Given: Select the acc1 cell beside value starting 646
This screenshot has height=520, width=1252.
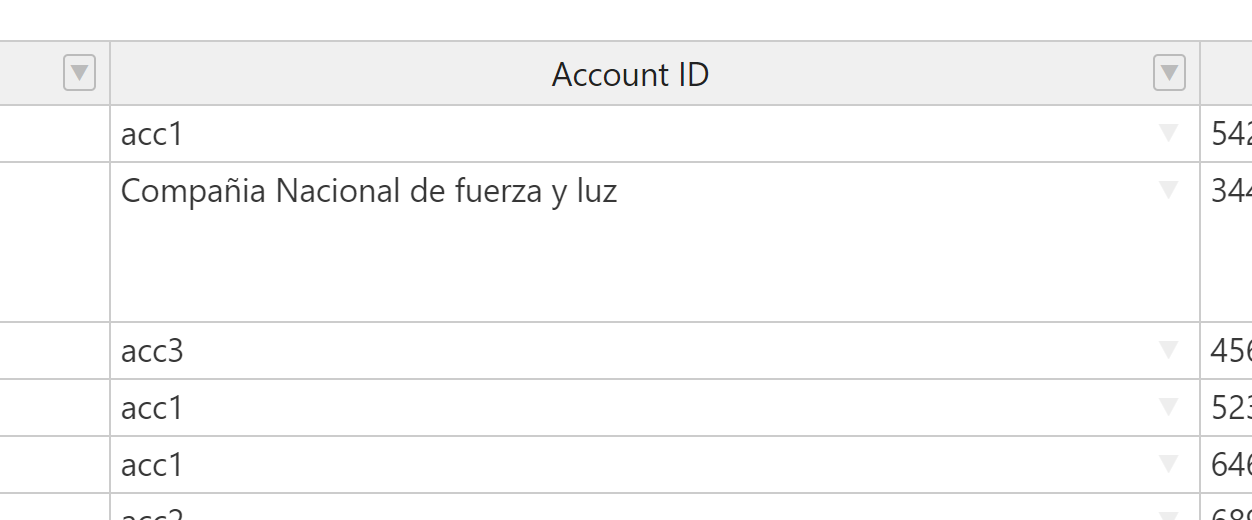Looking at the screenshot, I should (655, 465).
